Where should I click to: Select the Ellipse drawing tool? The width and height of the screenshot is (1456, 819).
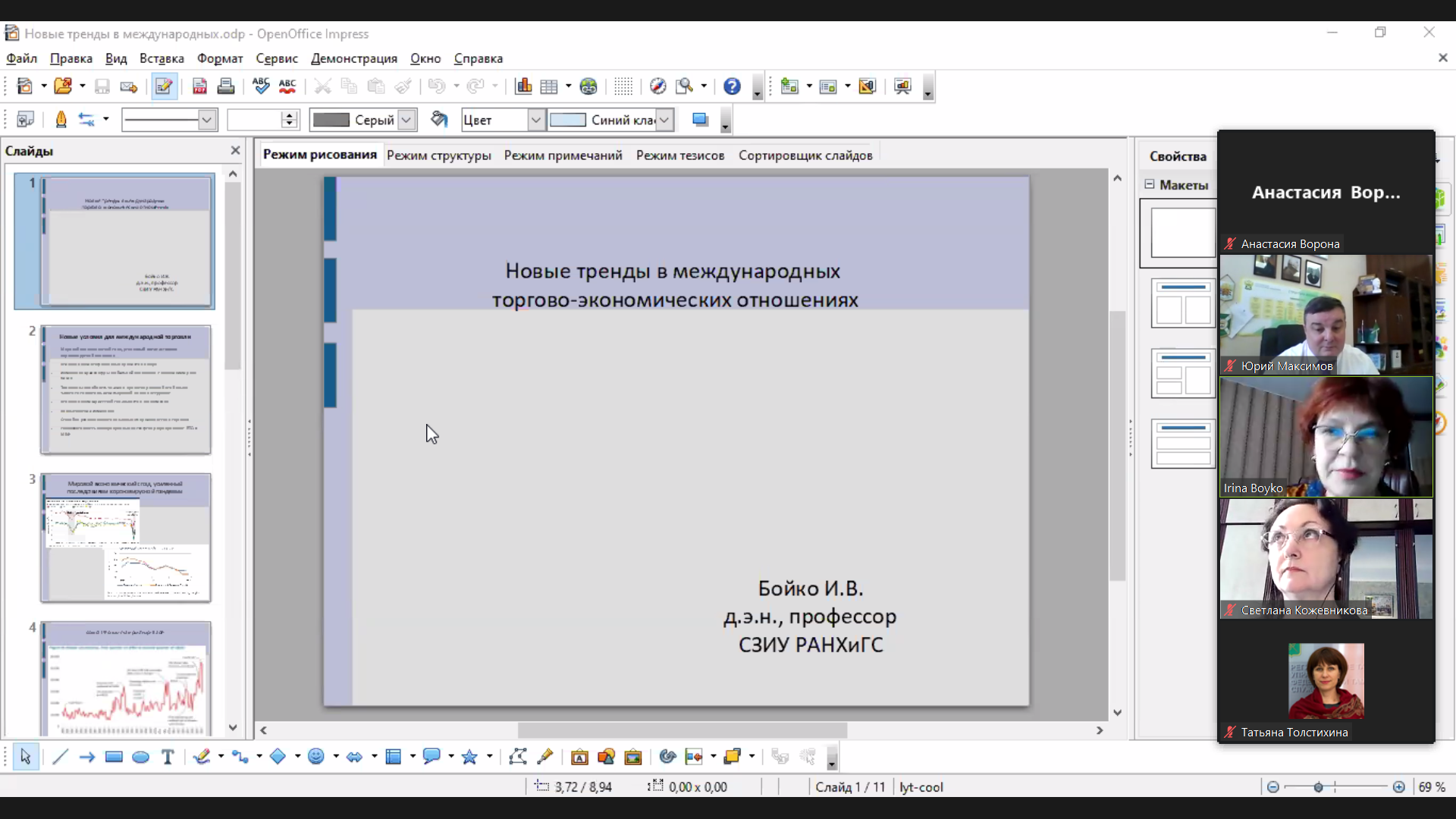click(141, 757)
